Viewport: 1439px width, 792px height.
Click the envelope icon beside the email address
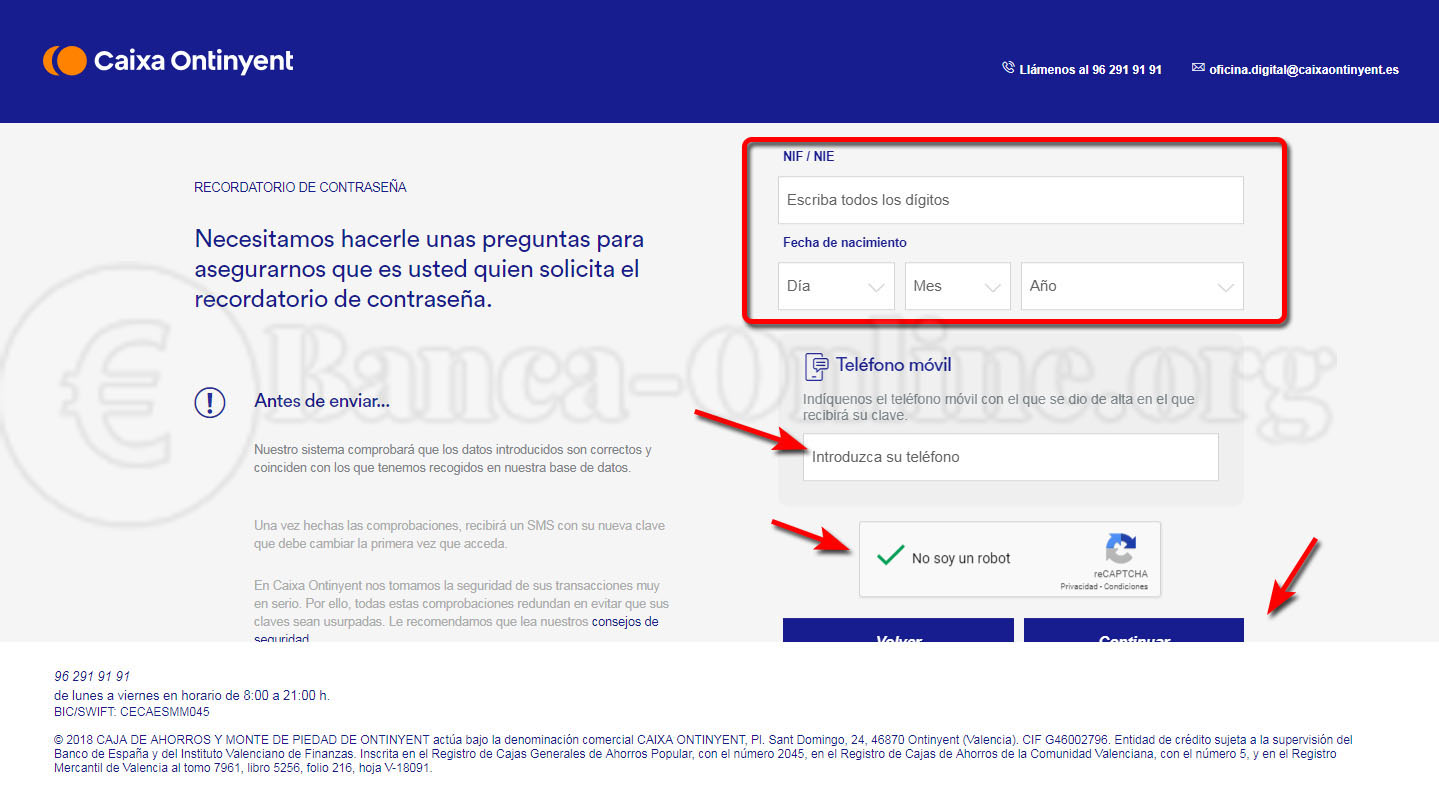(1198, 68)
